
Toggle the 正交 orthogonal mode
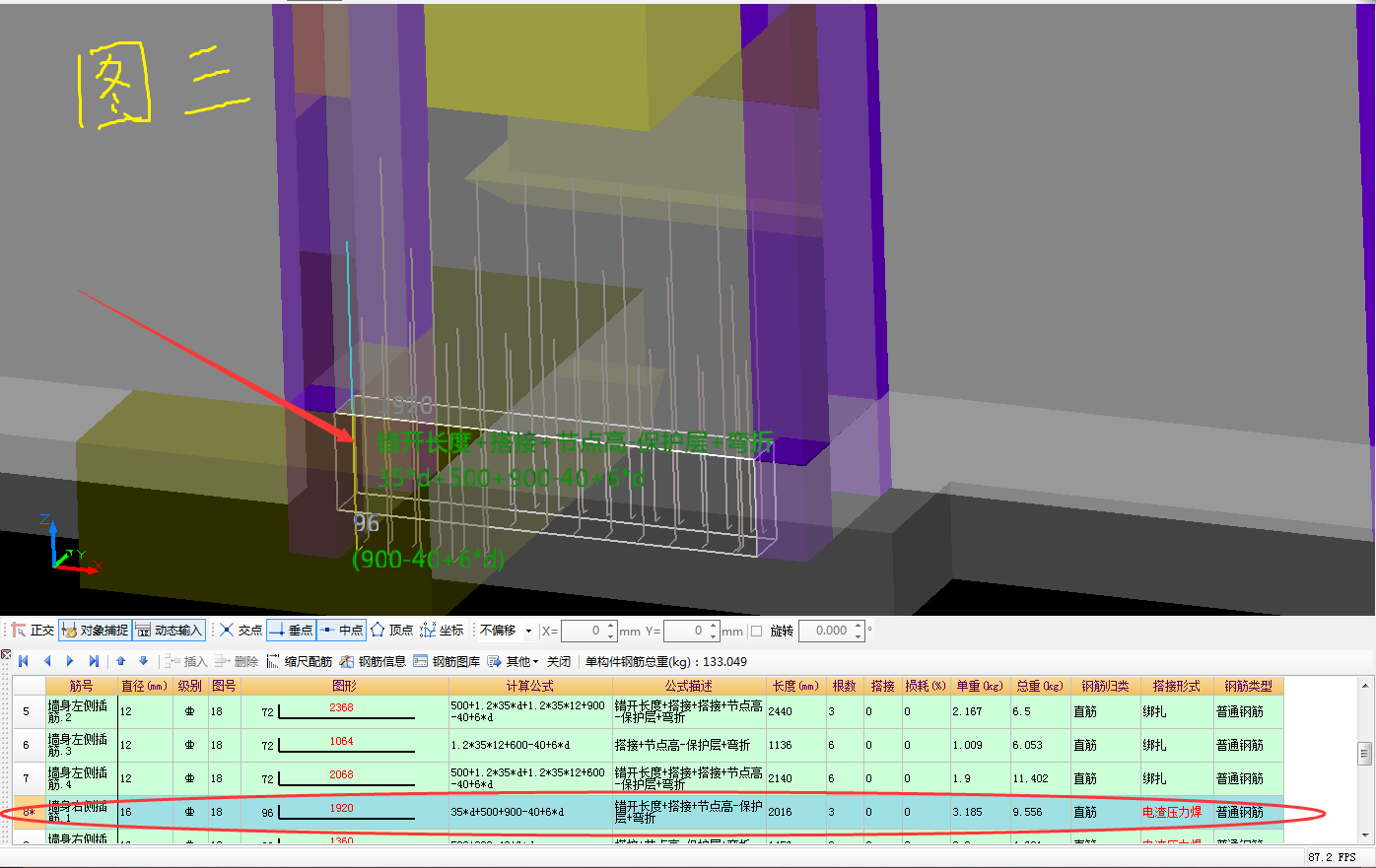33,631
